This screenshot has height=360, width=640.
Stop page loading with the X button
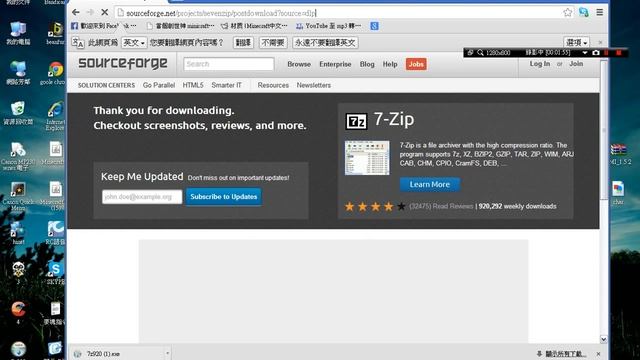[x=104, y=12]
